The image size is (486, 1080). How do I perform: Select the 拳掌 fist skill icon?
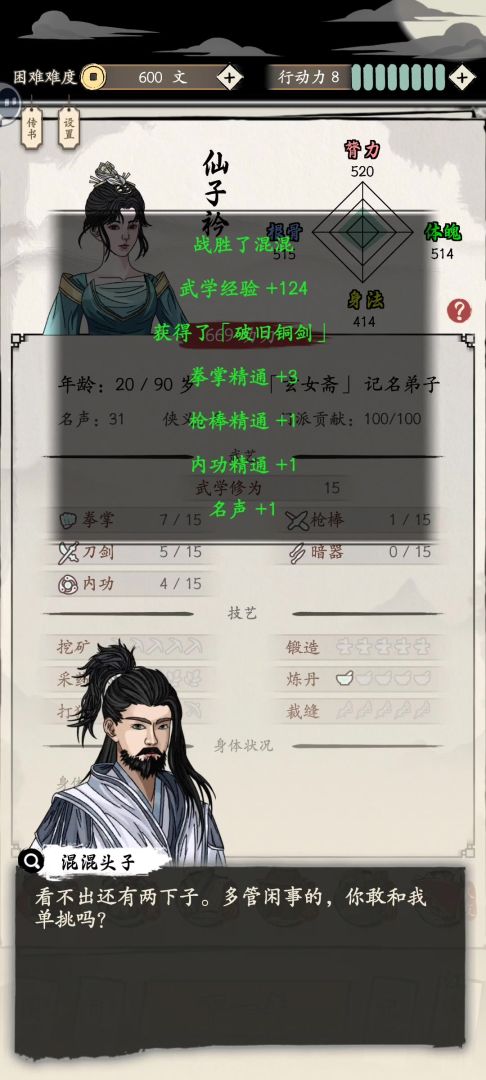click(x=68, y=520)
